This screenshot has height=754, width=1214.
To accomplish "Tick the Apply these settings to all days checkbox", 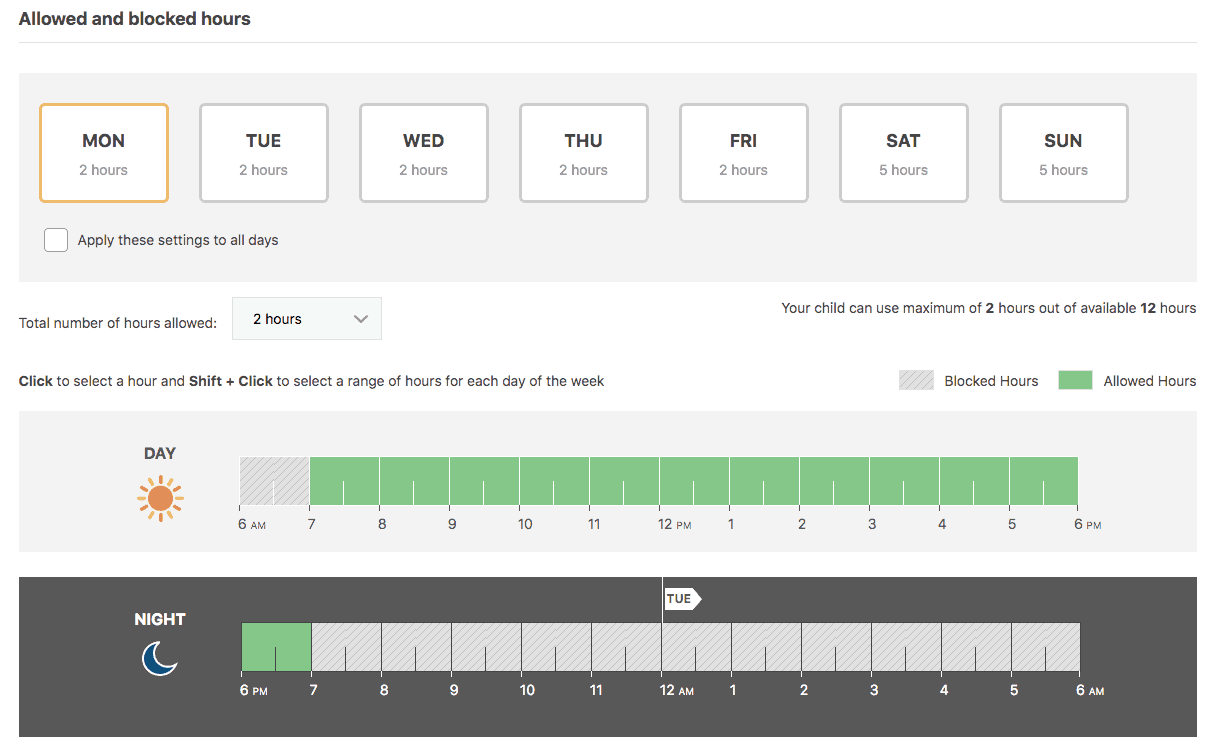I will point(56,240).
